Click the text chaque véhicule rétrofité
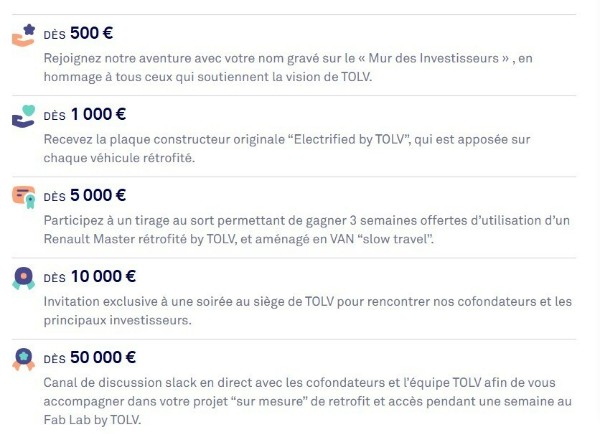 [x=119, y=158]
